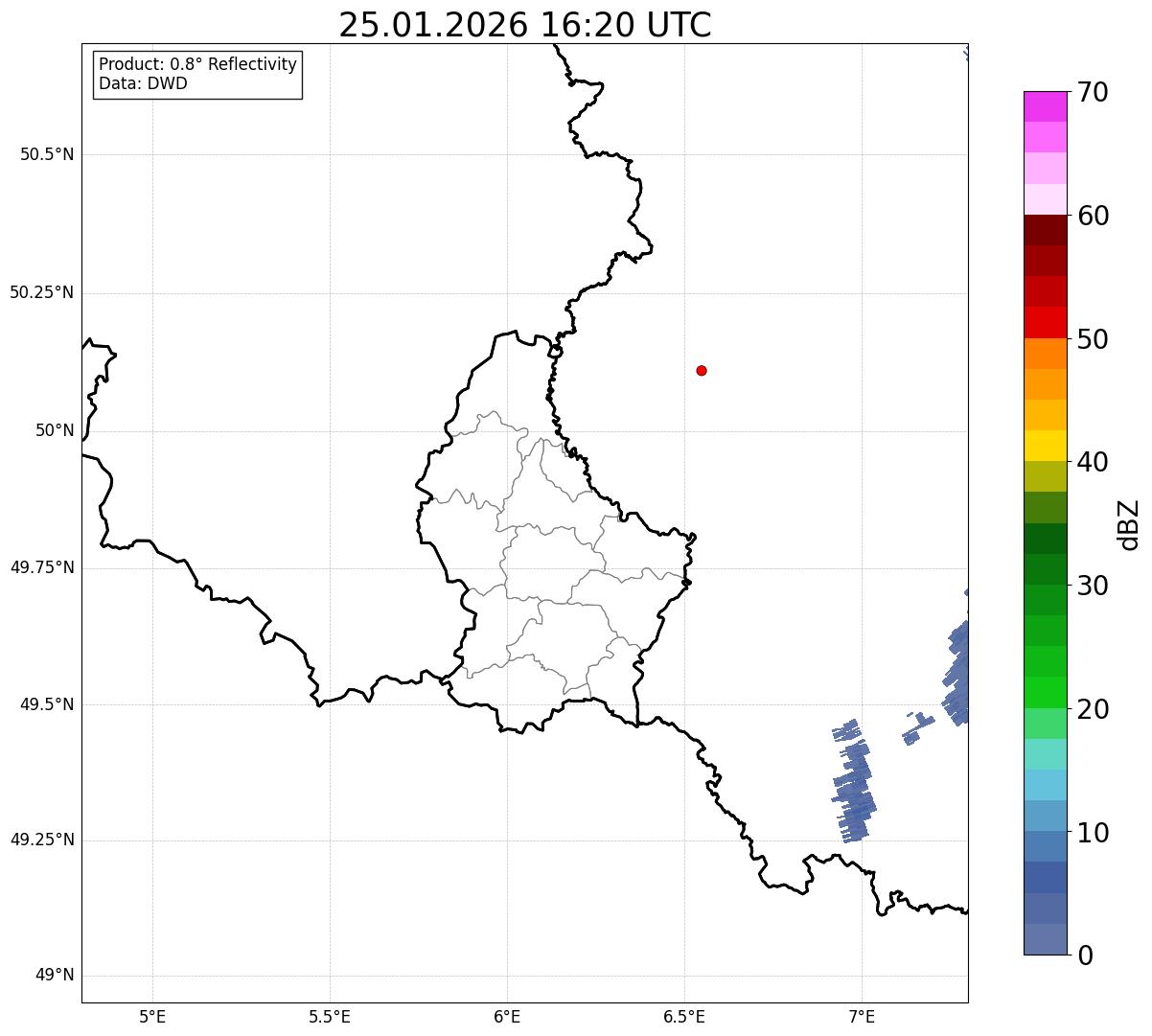
Task: Click the 49.25°N latitude label
Action: tap(41, 840)
